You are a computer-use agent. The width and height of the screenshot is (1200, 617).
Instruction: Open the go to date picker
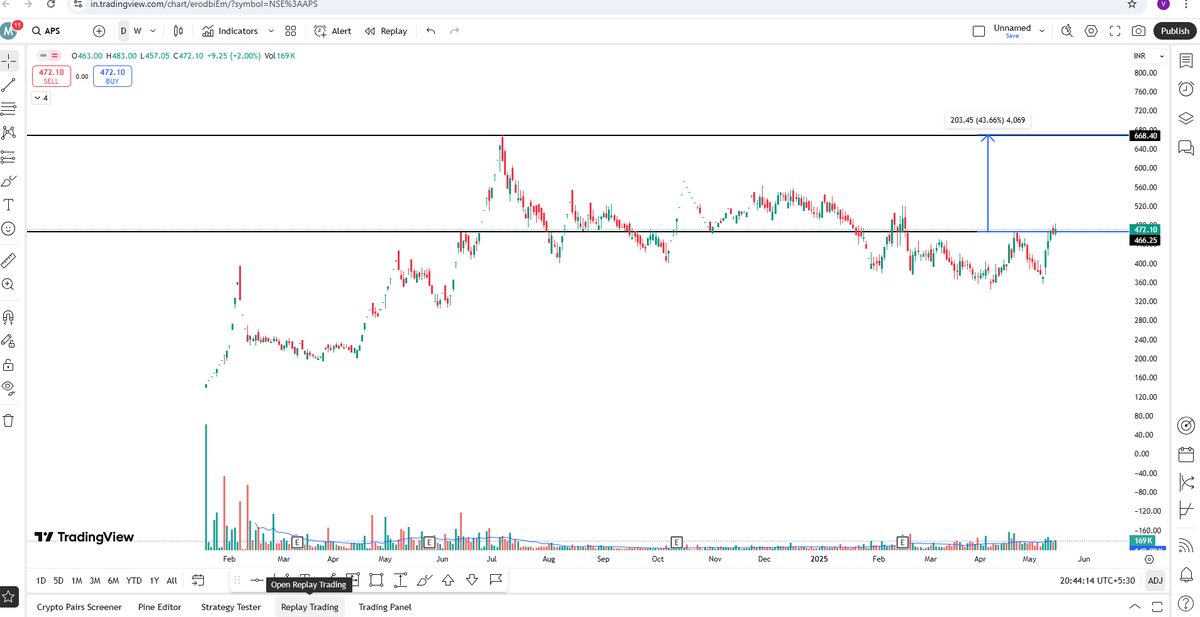[198, 580]
